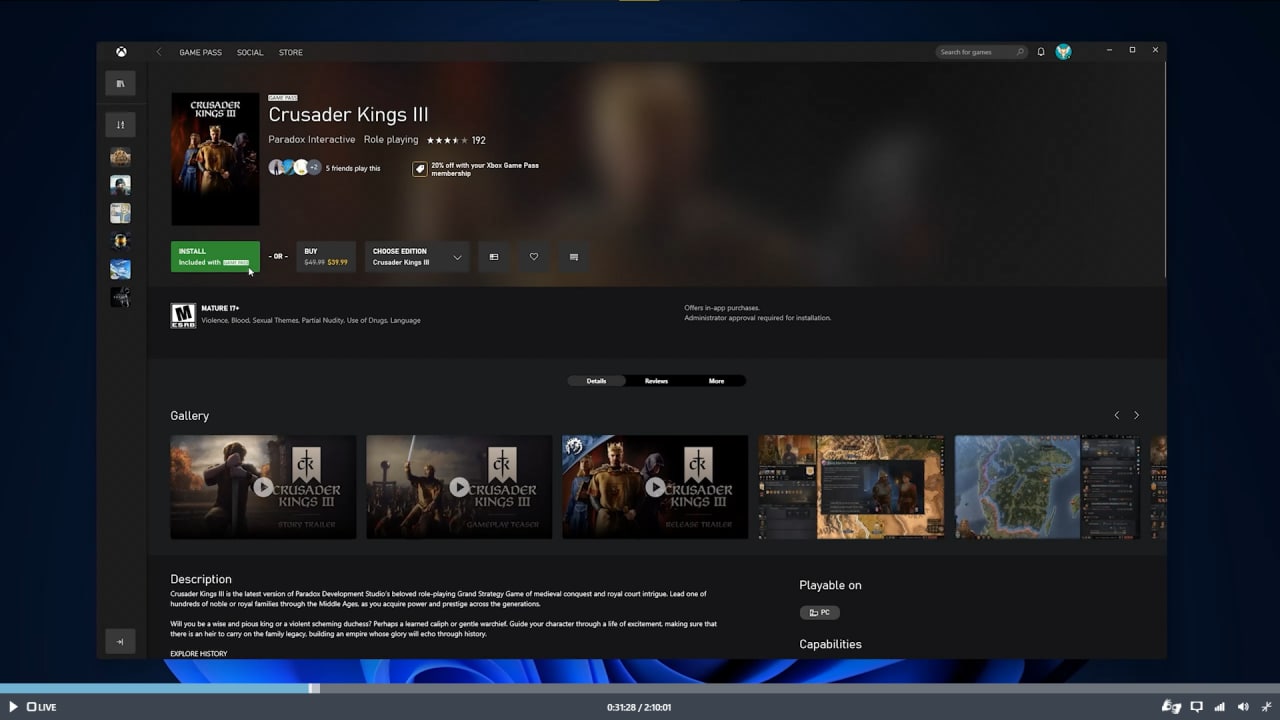Play the Gameplay Teaser video thumbnail
1280x720 pixels.
459,487
